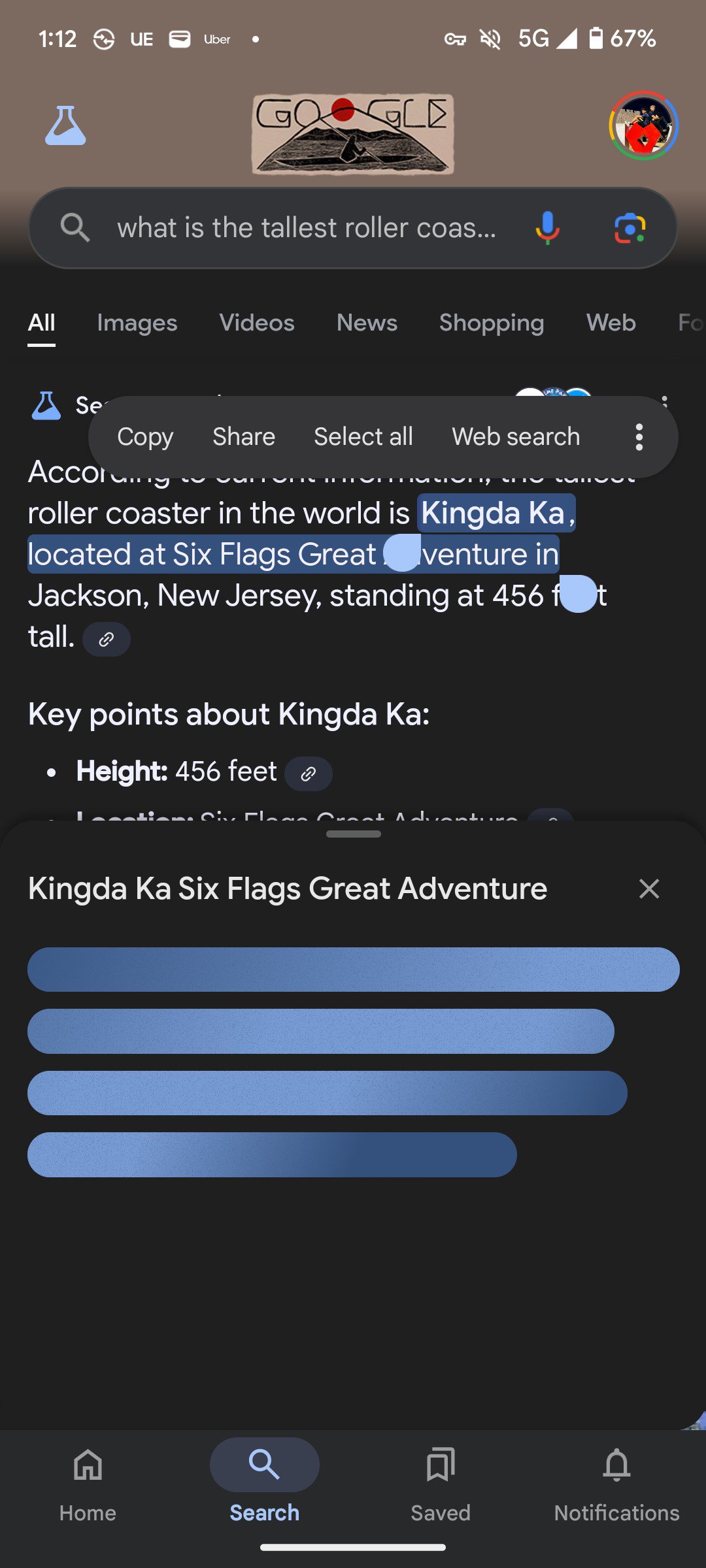Expand more text selection options
706x1568 pixels.
[x=639, y=436]
